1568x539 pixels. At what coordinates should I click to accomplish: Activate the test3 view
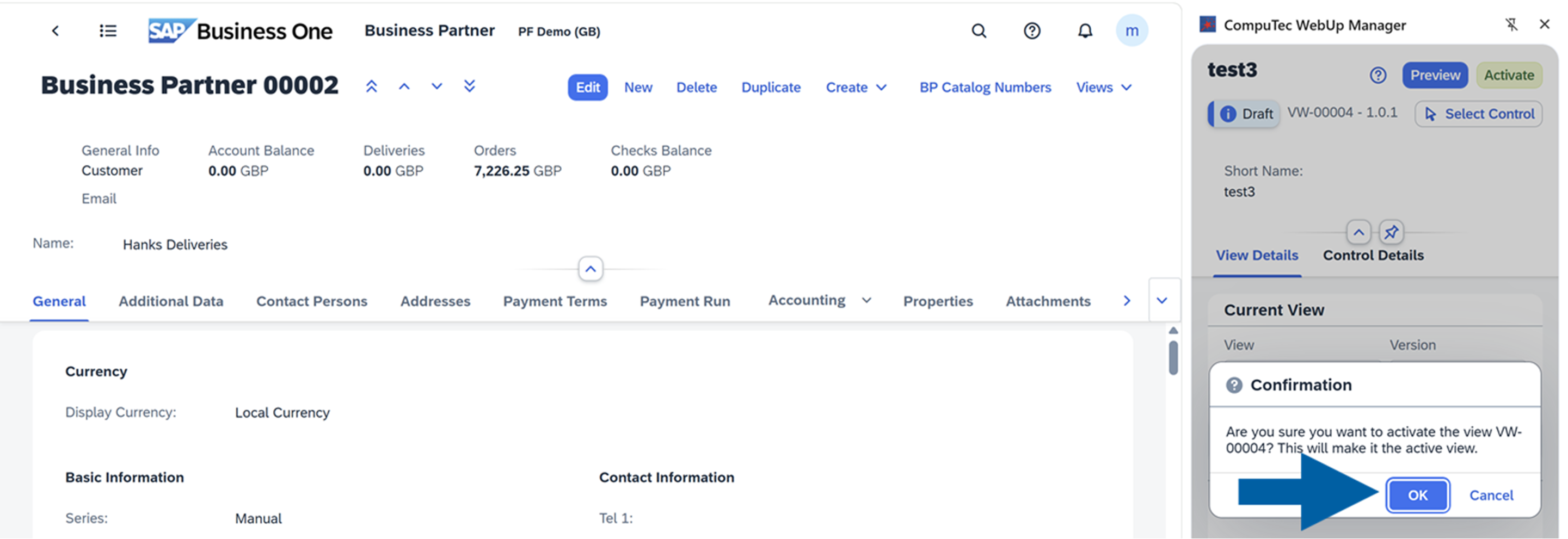pos(1509,75)
